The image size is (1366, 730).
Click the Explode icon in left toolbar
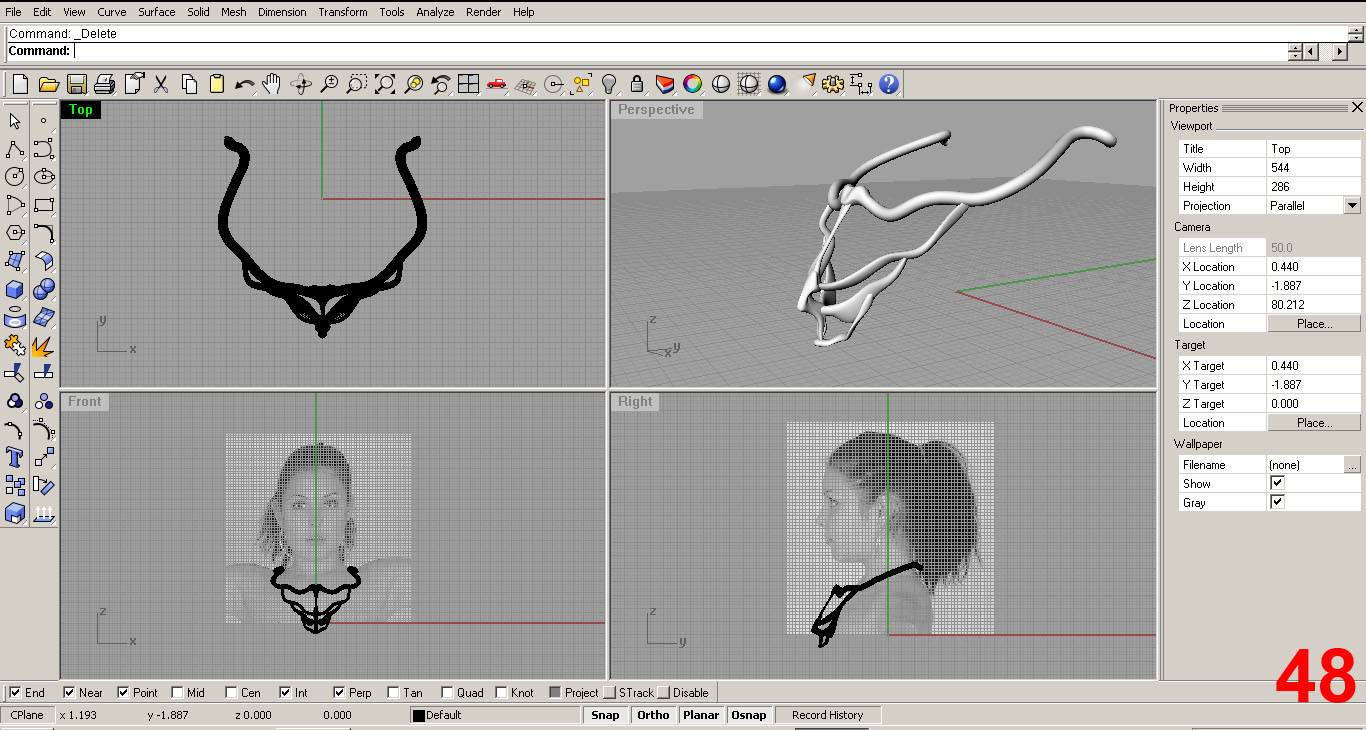pyautogui.click(x=43, y=345)
